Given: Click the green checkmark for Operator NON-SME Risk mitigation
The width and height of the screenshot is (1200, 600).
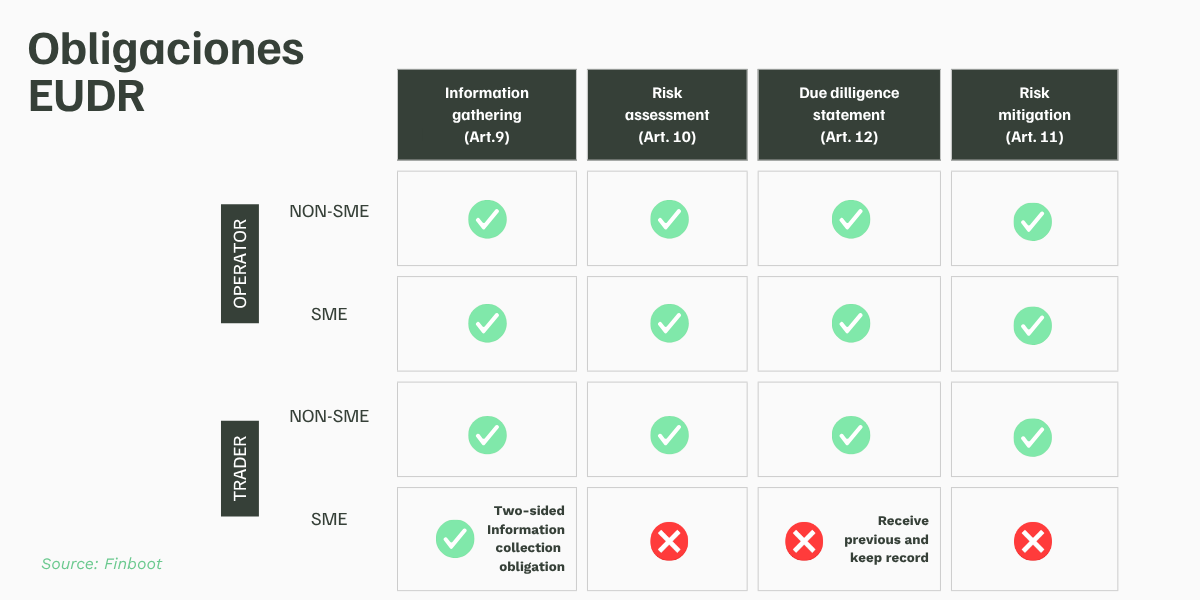Looking at the screenshot, I should pos(1033,222).
